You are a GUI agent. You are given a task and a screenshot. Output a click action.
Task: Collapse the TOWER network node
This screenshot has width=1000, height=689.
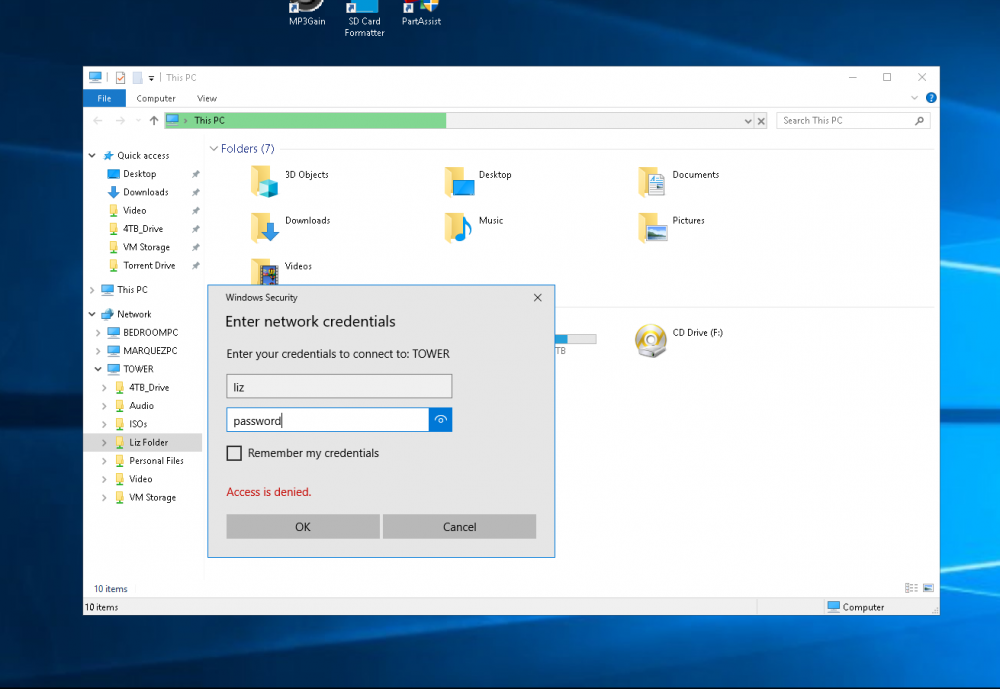coord(98,369)
